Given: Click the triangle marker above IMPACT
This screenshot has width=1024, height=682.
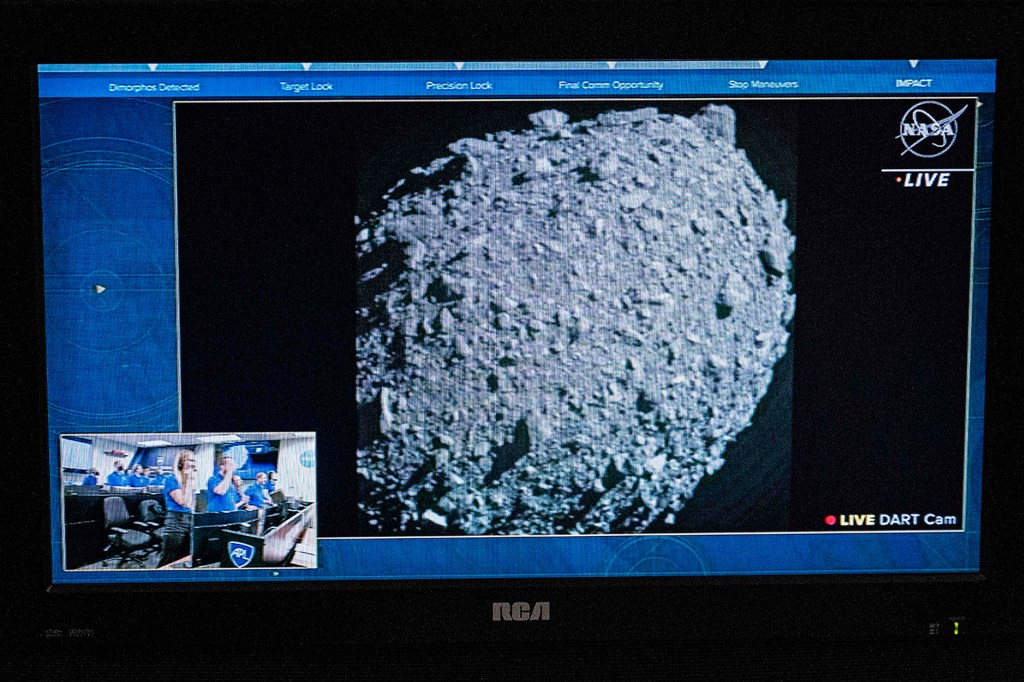Looking at the screenshot, I should [x=913, y=65].
